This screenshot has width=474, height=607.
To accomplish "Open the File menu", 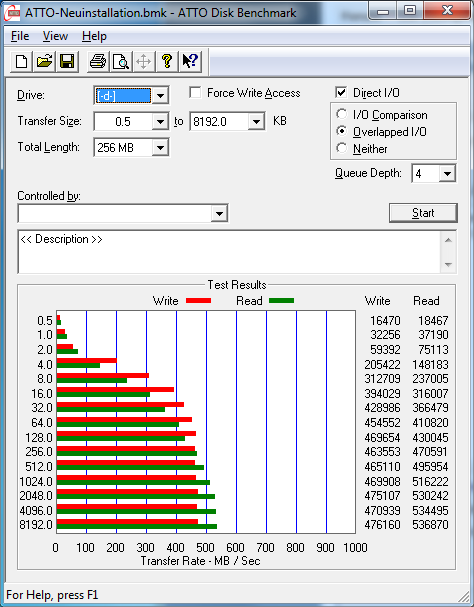I will [20, 36].
